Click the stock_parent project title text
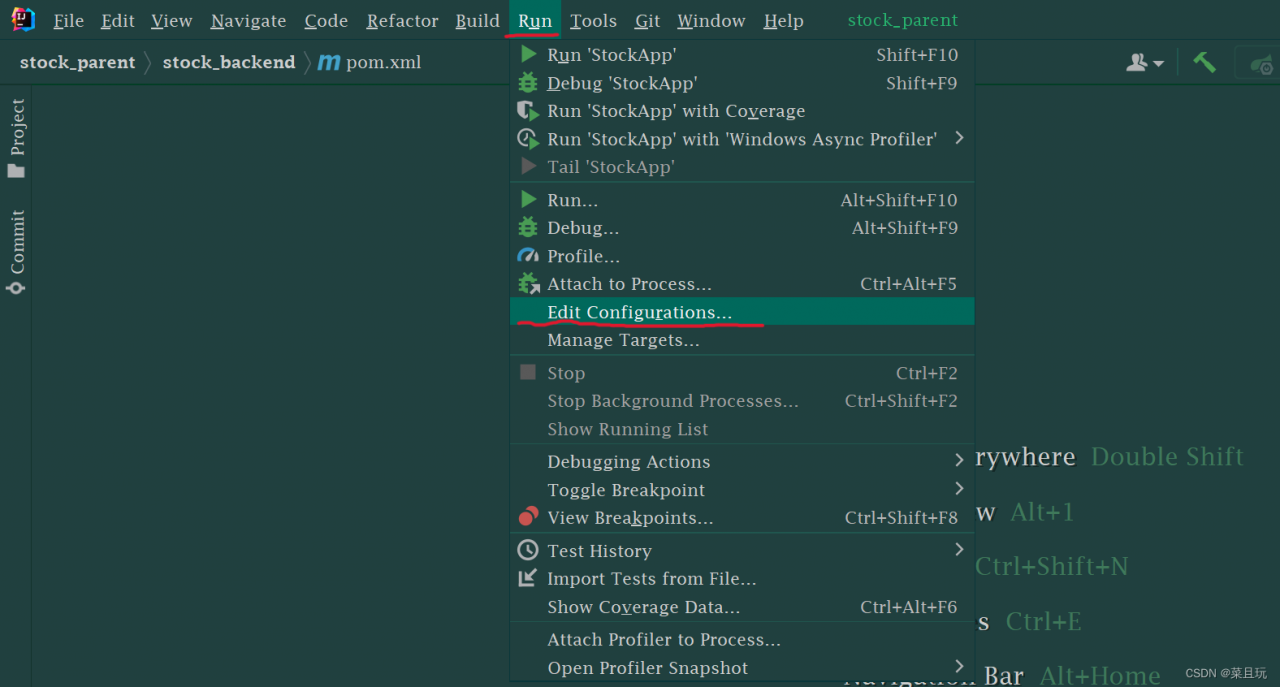The height and width of the screenshot is (687, 1280). coord(902,20)
